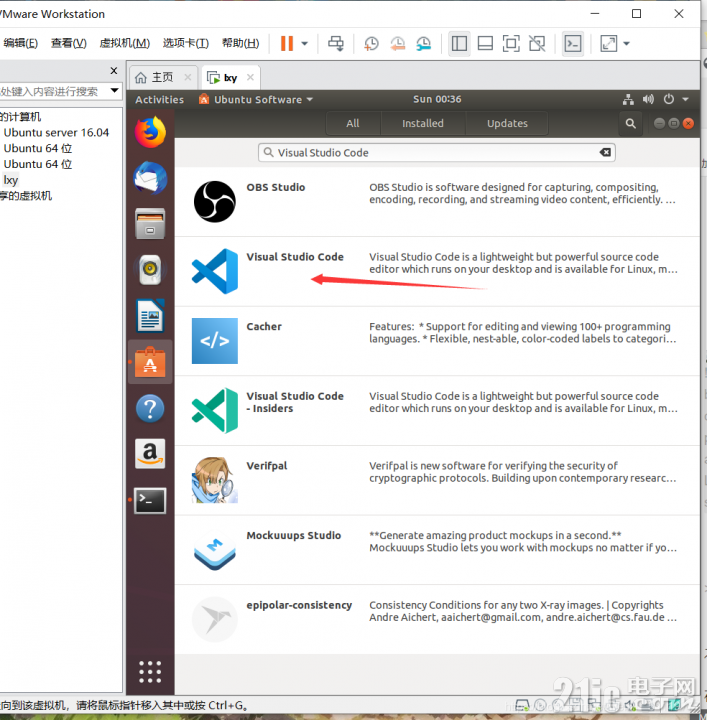Open the pause button power dropdown arrow

304,44
